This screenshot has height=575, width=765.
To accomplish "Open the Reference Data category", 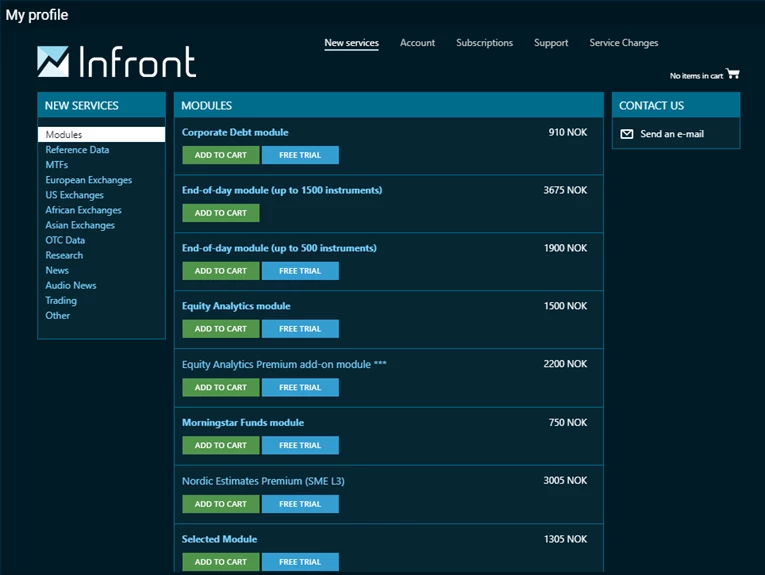I will [77, 150].
